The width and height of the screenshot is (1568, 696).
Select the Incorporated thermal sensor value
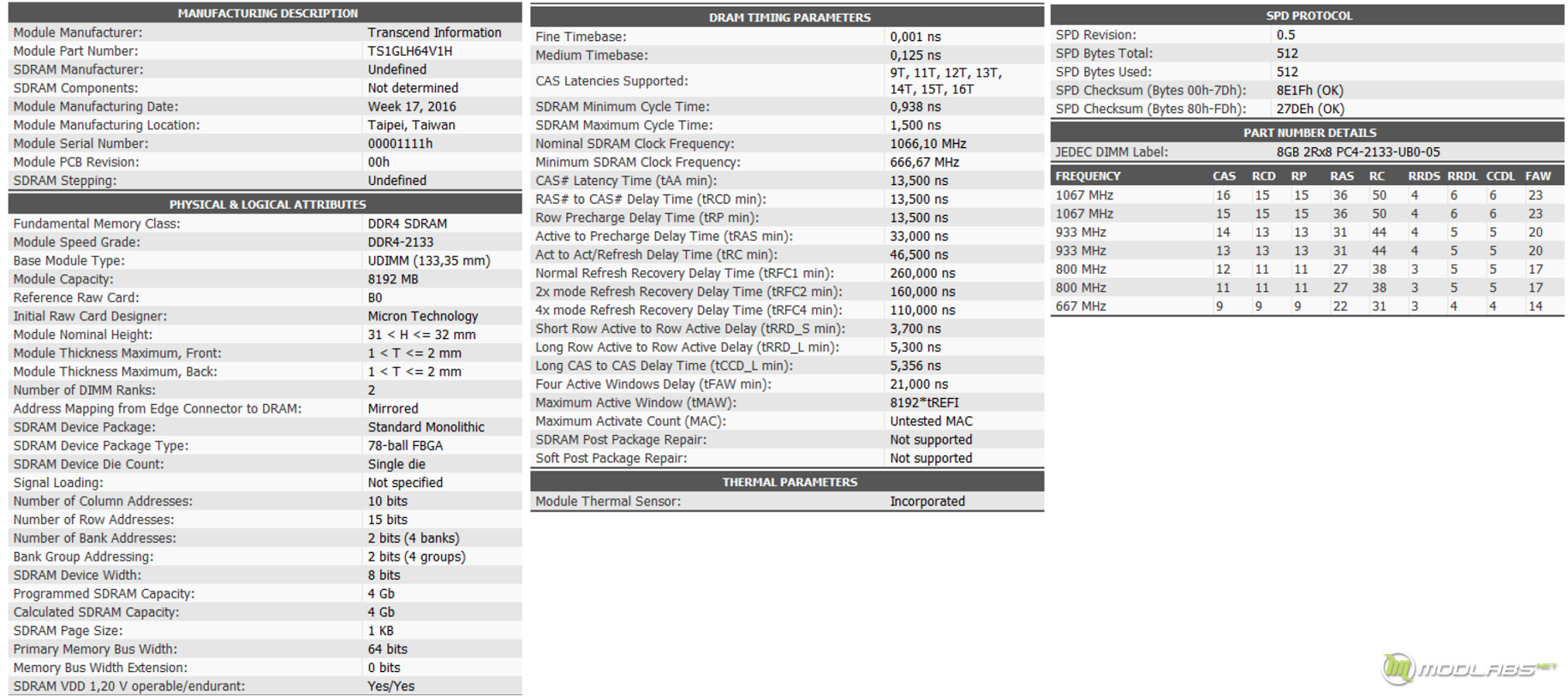(x=927, y=502)
